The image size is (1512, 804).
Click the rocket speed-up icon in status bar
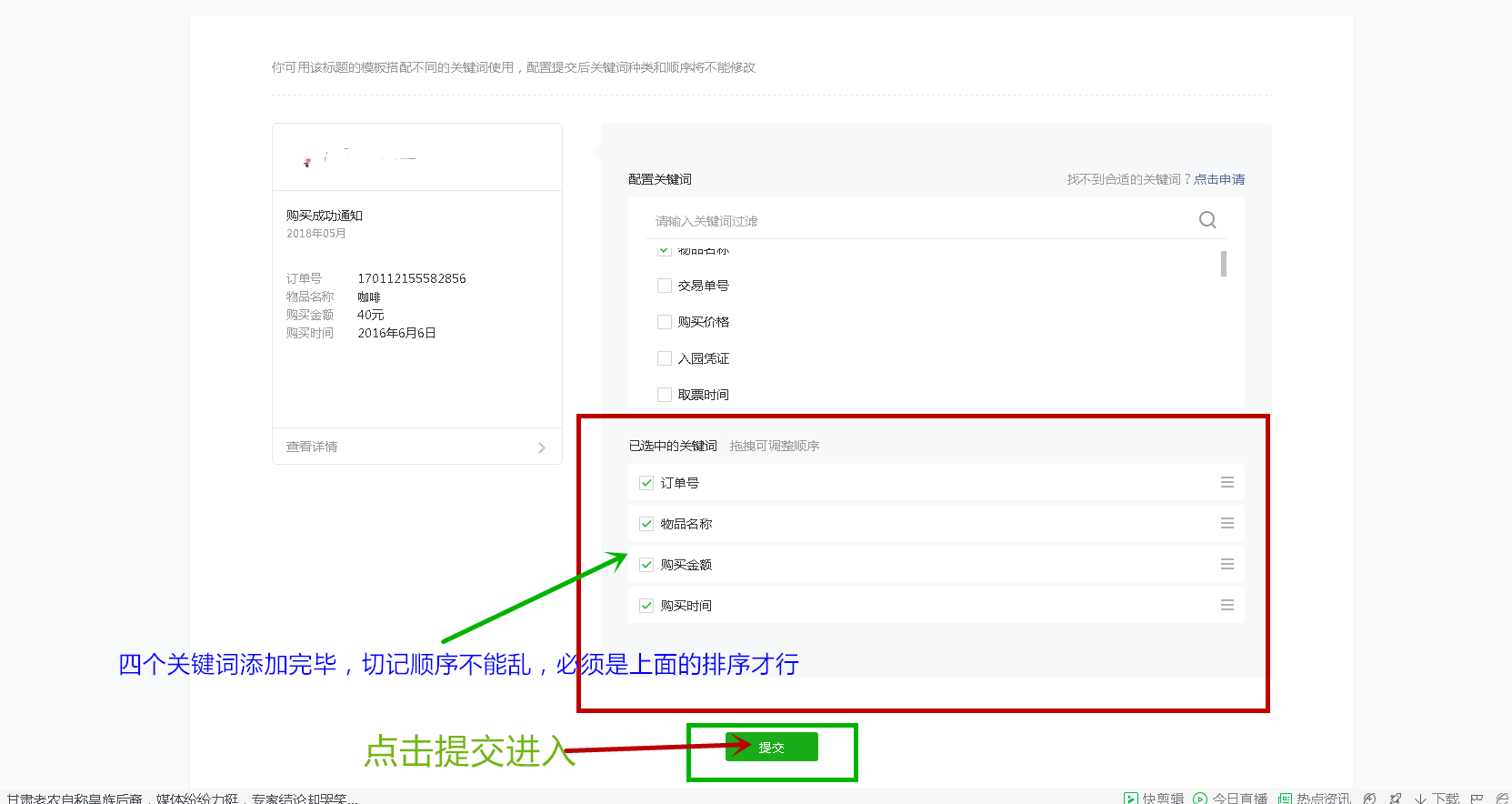pos(1396,799)
